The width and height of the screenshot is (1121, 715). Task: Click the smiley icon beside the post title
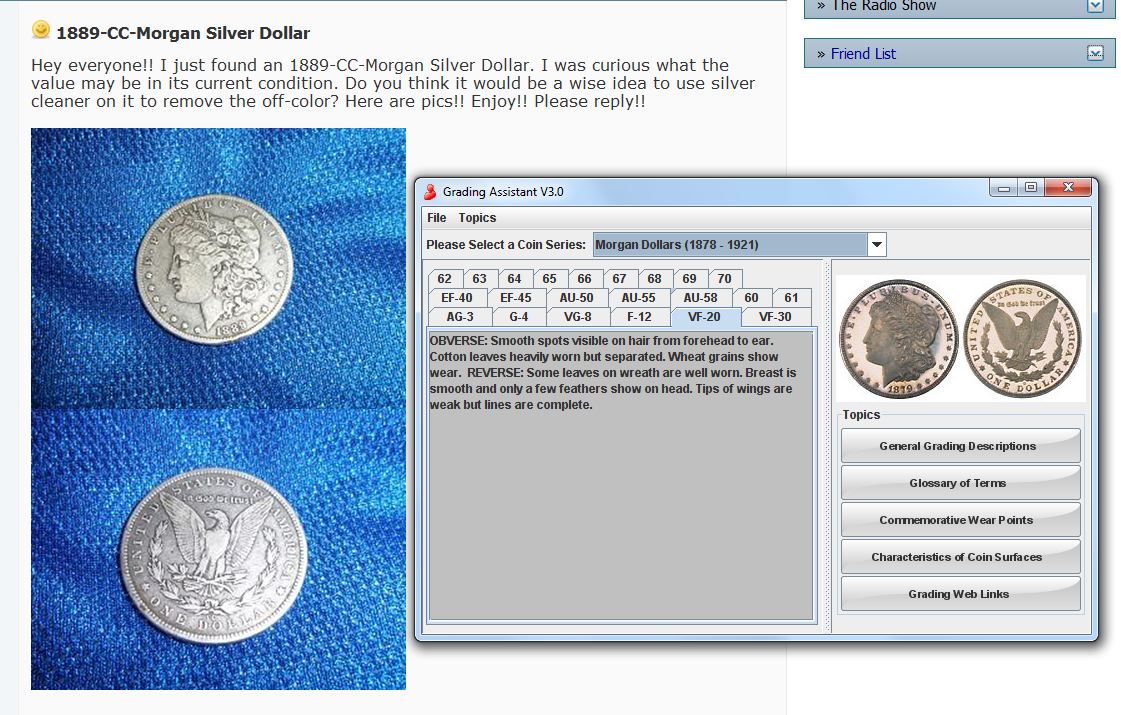(x=41, y=31)
